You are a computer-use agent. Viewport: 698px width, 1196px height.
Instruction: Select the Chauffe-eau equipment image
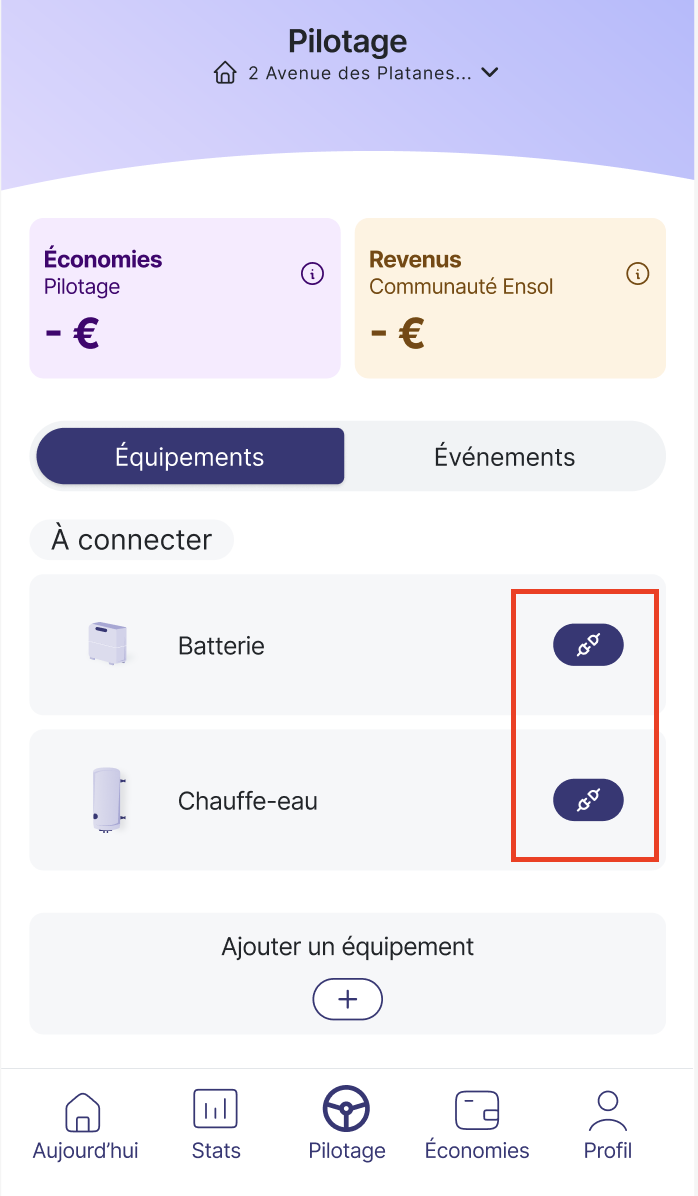pyautogui.click(x=108, y=800)
